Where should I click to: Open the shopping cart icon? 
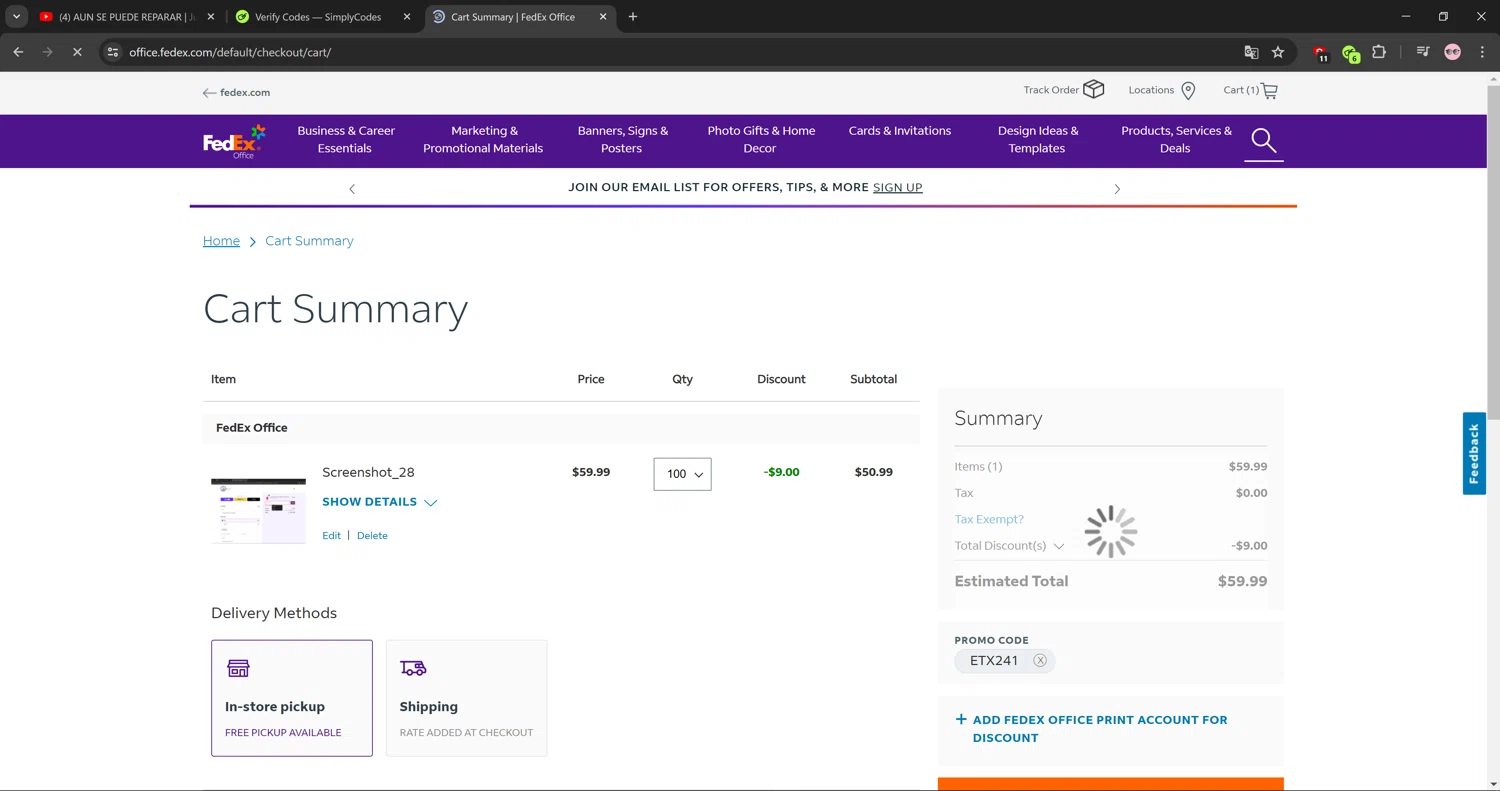pyautogui.click(x=1269, y=91)
